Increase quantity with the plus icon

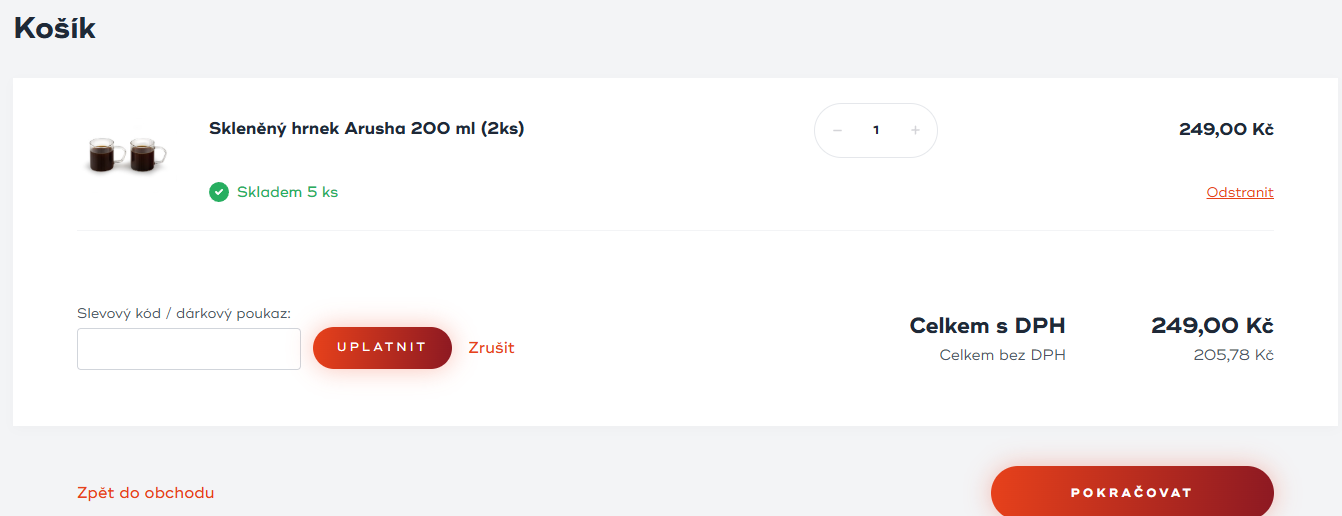[x=915, y=131]
